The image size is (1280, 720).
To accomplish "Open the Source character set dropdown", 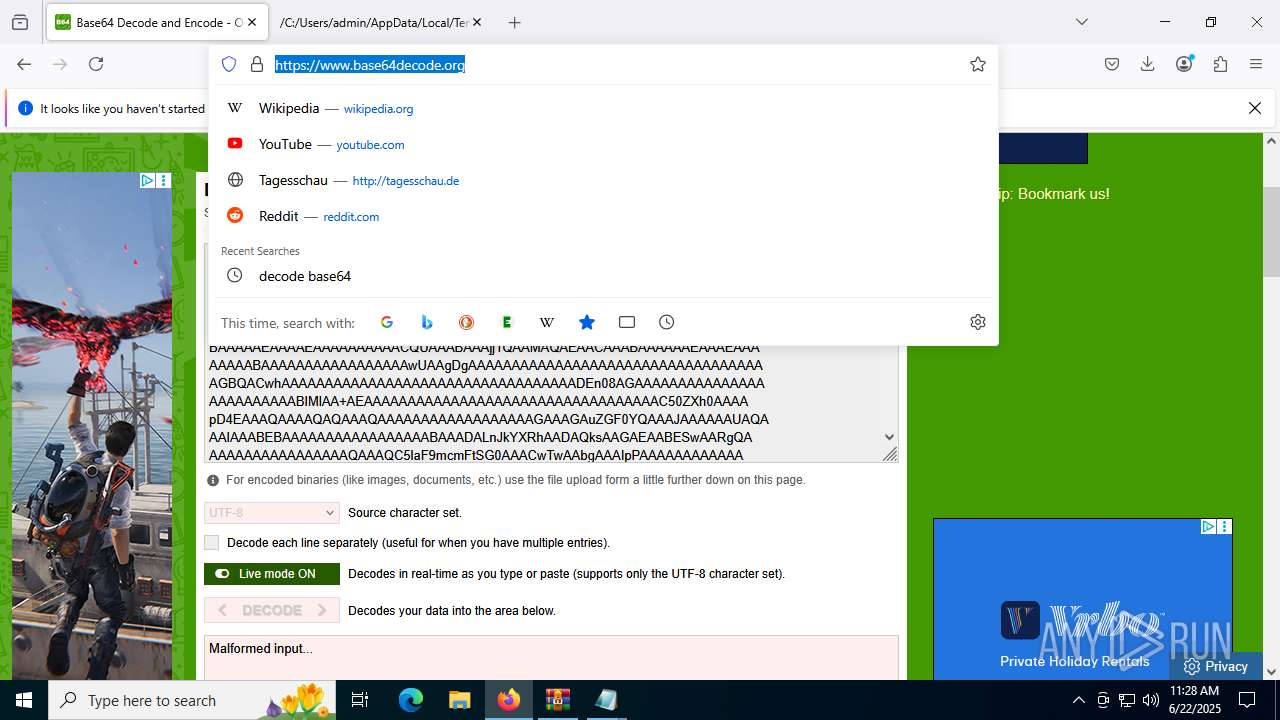I will 272,513.
